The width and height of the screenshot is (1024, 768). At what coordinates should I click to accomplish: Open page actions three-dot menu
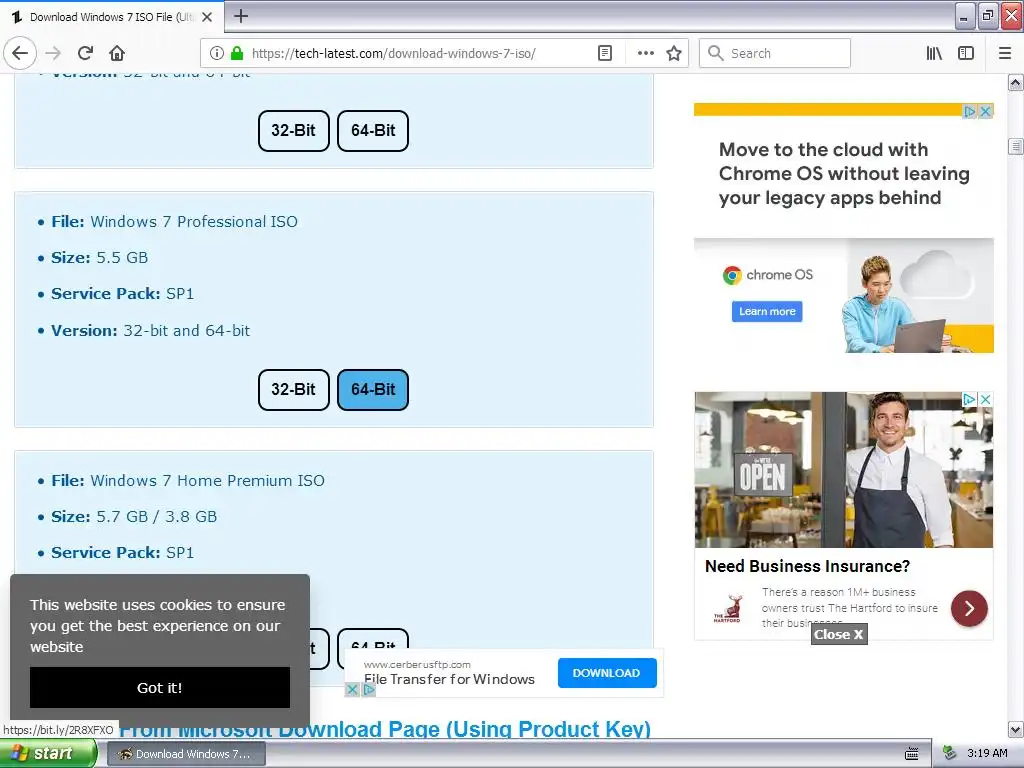[x=645, y=53]
